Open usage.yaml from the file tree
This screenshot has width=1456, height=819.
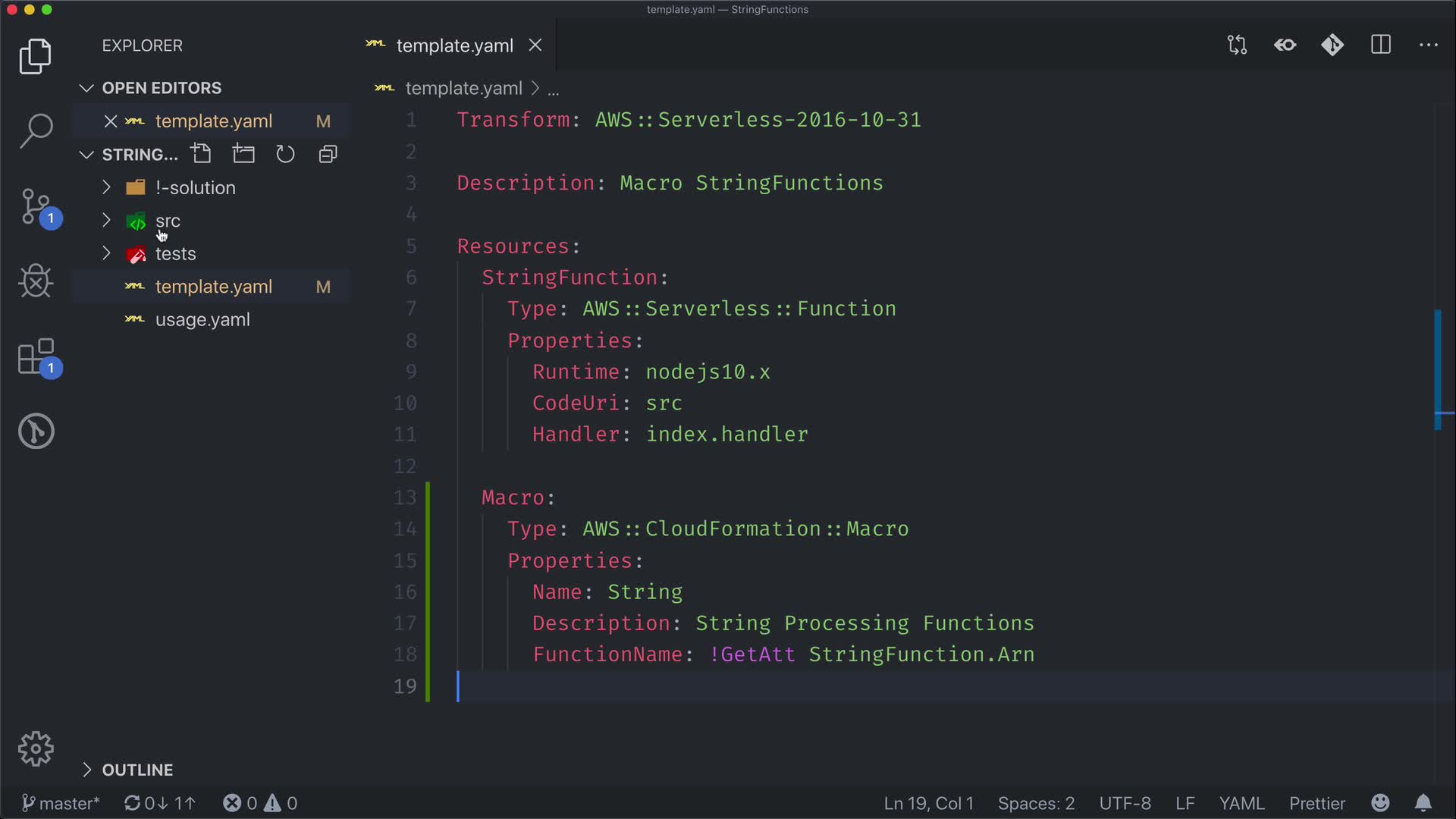(x=202, y=319)
